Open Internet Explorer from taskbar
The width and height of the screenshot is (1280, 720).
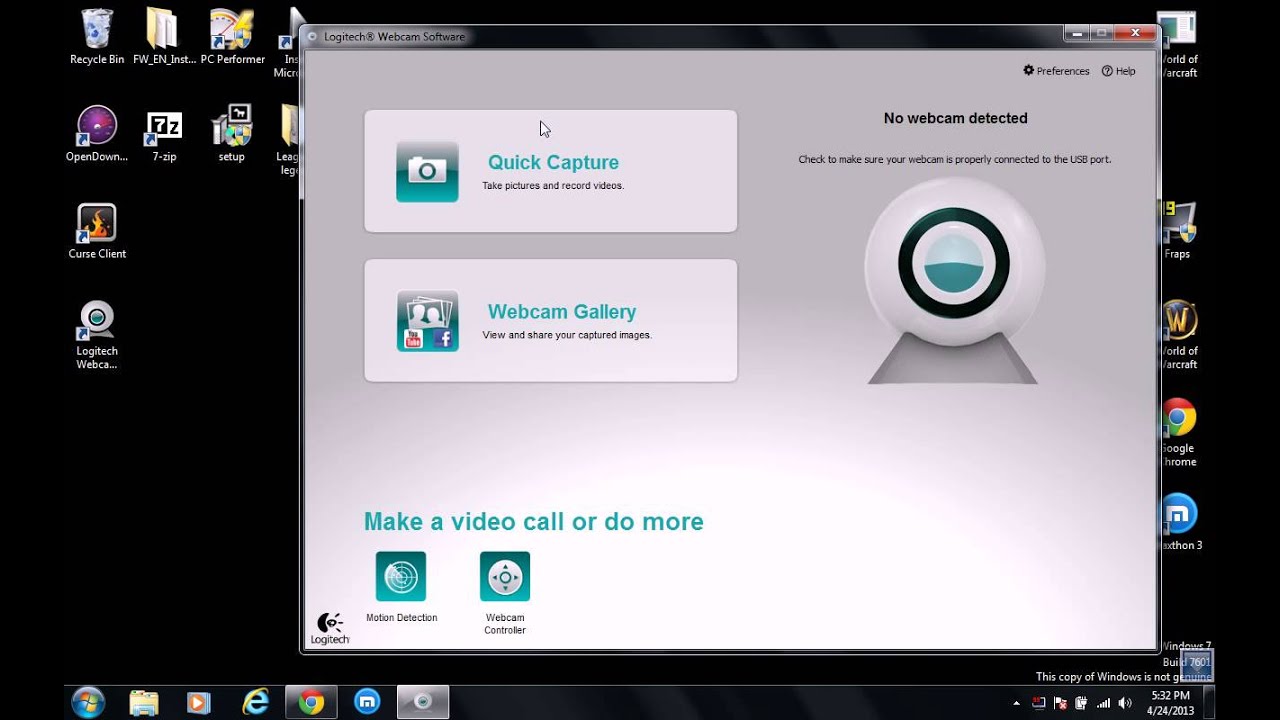tap(255, 702)
